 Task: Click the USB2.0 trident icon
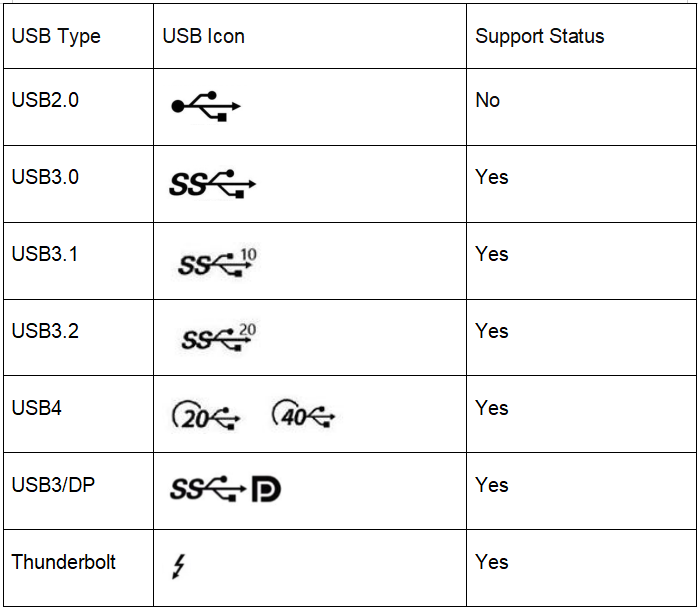(206, 106)
